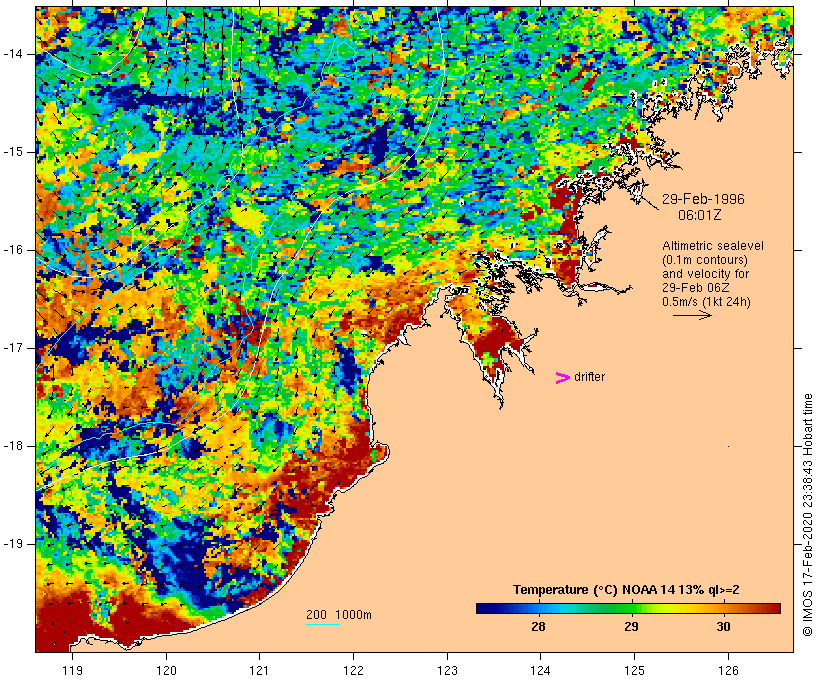Viewport: 820px width, 680px height.
Task: Click latitude axis label -15
Action: (13, 152)
